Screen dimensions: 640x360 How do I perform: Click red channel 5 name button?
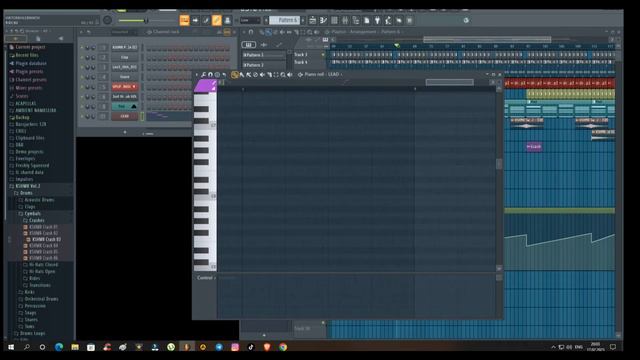point(124,87)
